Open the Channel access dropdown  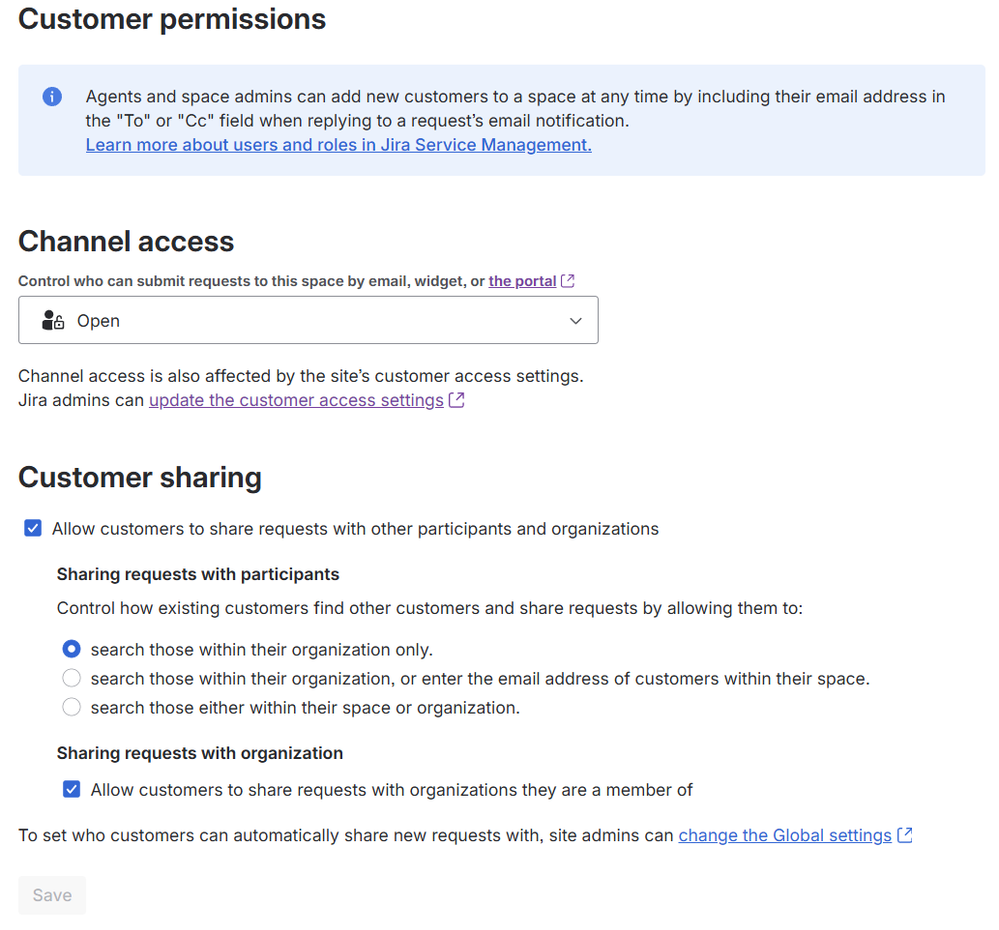(x=308, y=320)
